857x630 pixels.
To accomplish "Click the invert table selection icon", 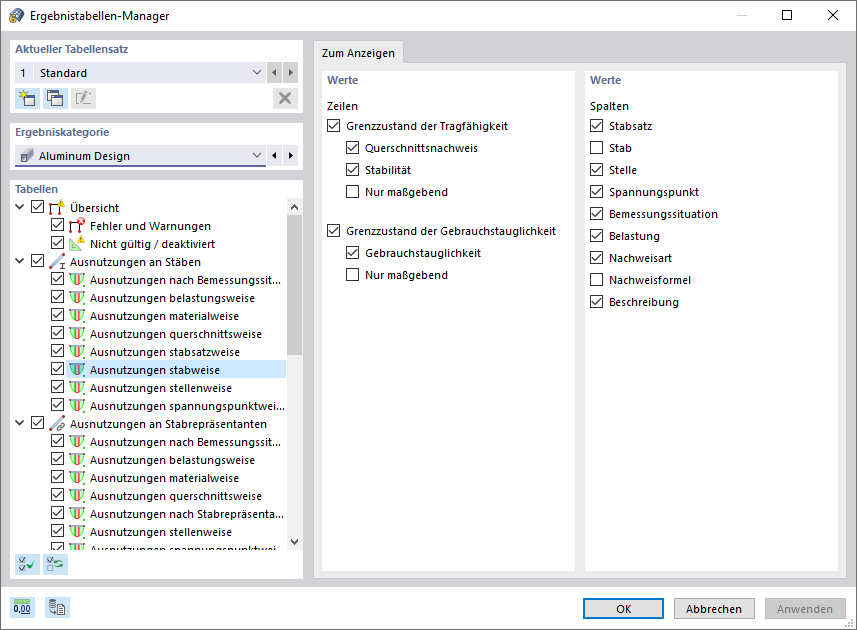I will [x=55, y=564].
